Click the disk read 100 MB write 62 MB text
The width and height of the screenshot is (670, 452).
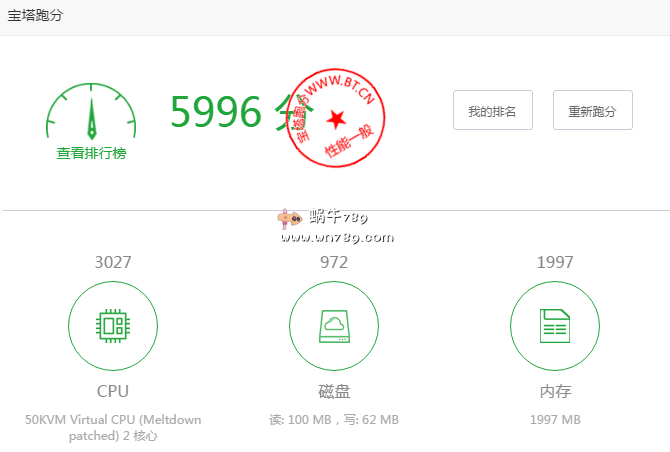click(334, 419)
